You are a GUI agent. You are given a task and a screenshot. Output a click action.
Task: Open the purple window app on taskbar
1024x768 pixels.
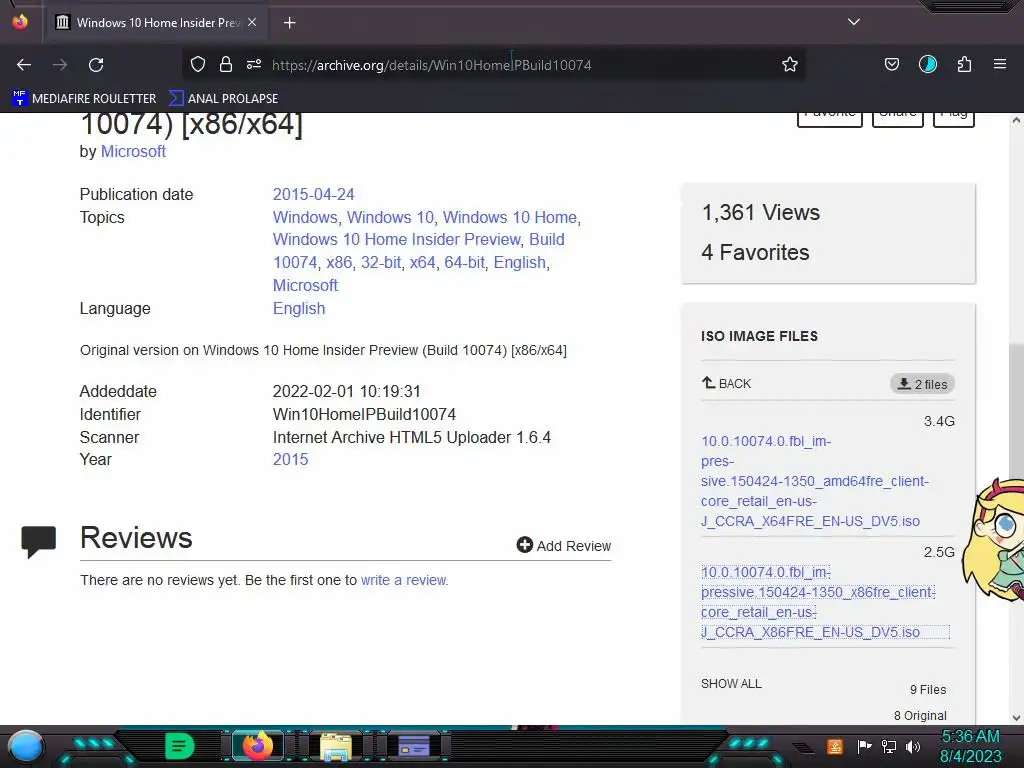413,746
